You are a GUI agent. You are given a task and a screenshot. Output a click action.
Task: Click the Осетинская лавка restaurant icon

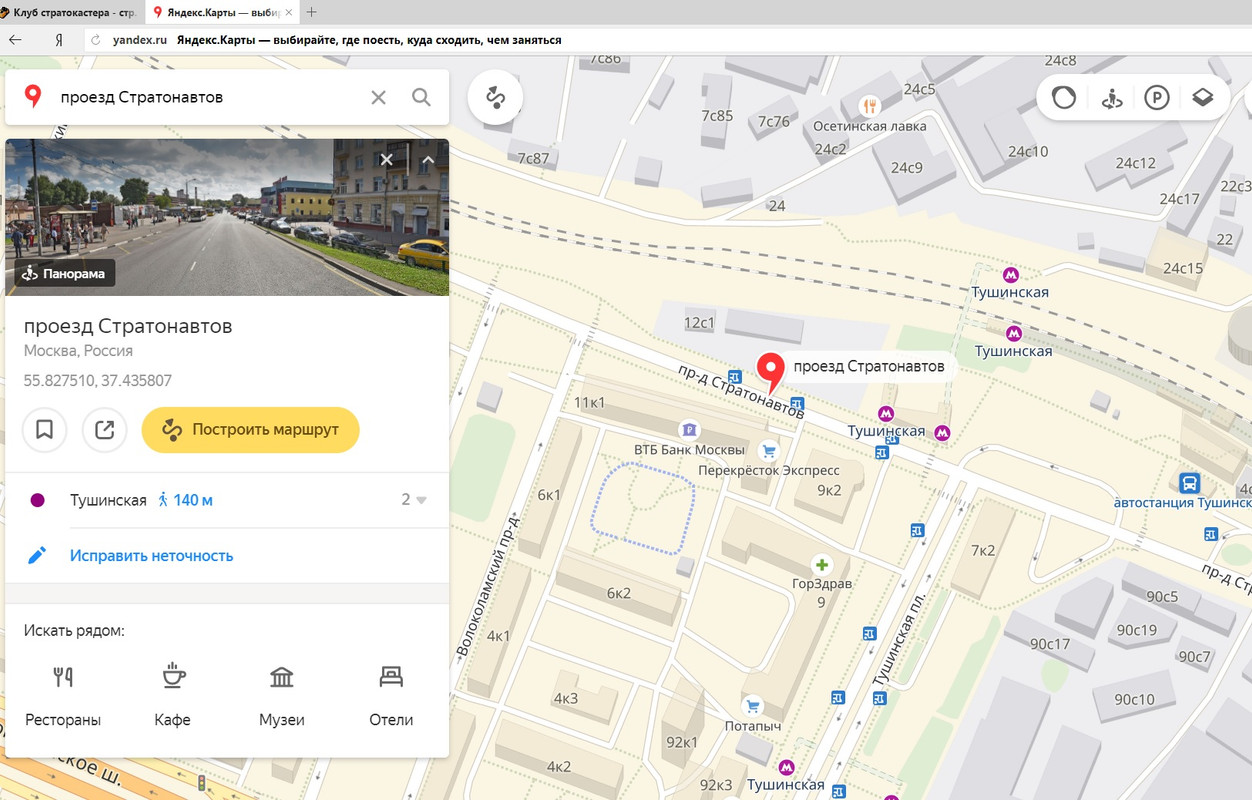pyautogui.click(x=869, y=105)
